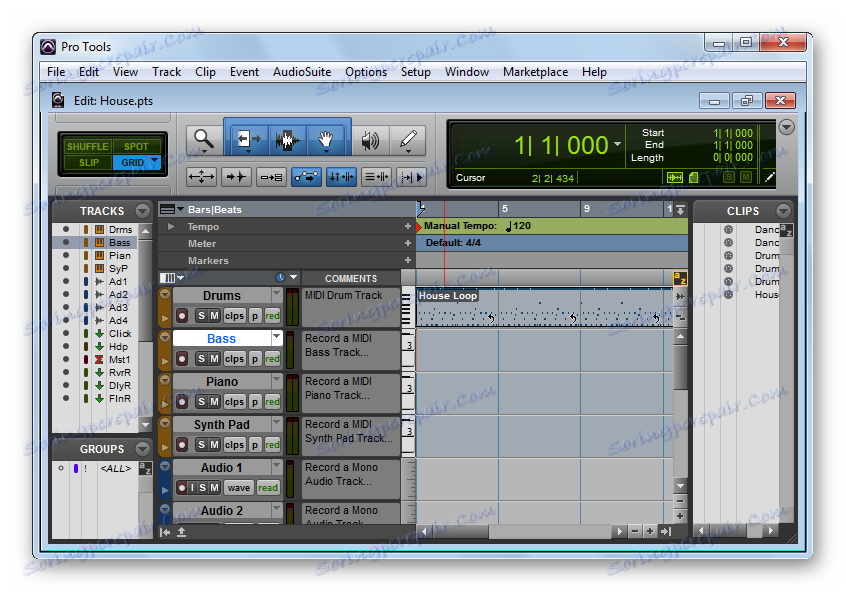Click the read automation button on Audio 1
846x592 pixels.
click(x=268, y=488)
